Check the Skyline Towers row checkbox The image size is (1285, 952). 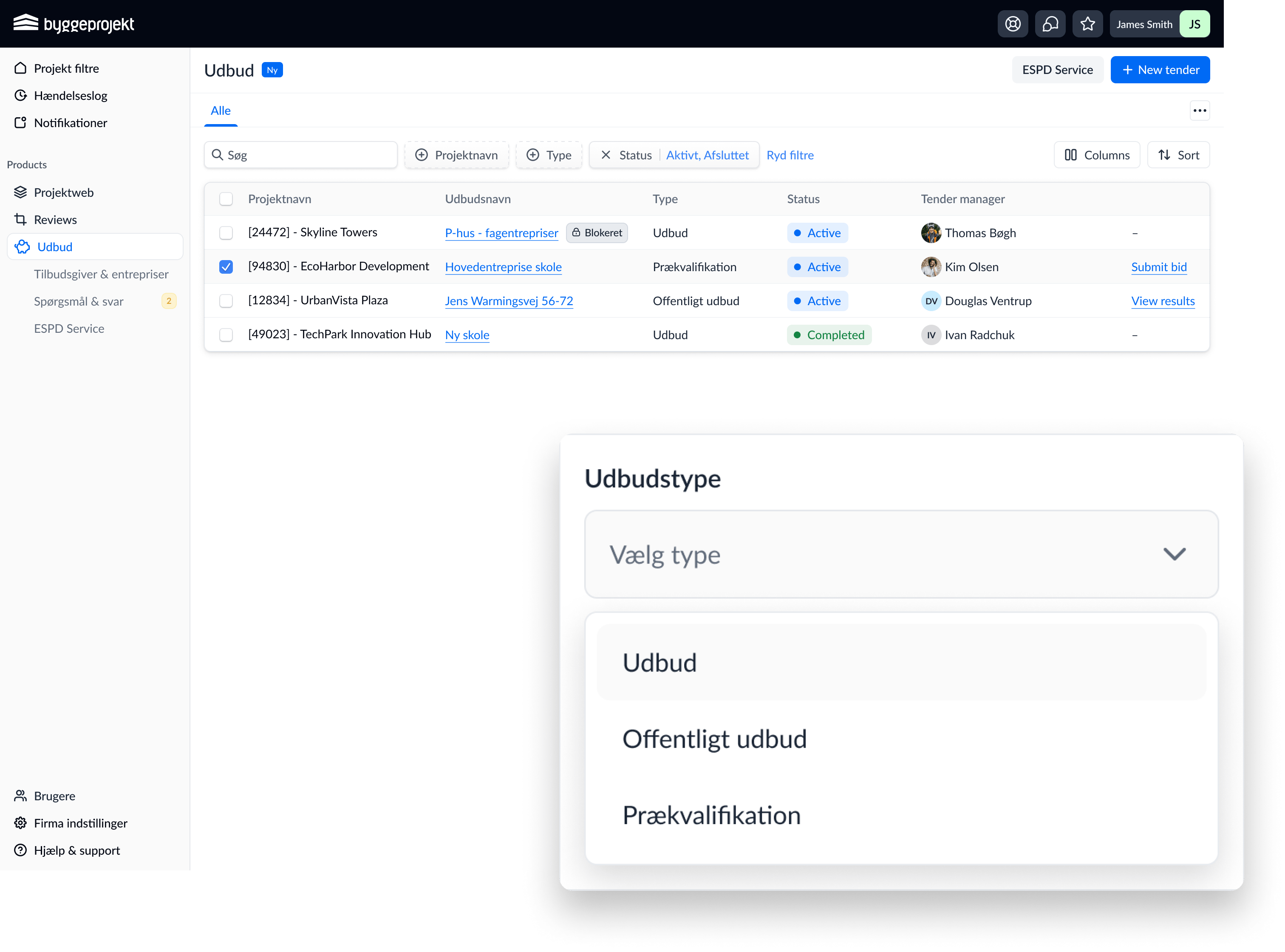coord(226,233)
